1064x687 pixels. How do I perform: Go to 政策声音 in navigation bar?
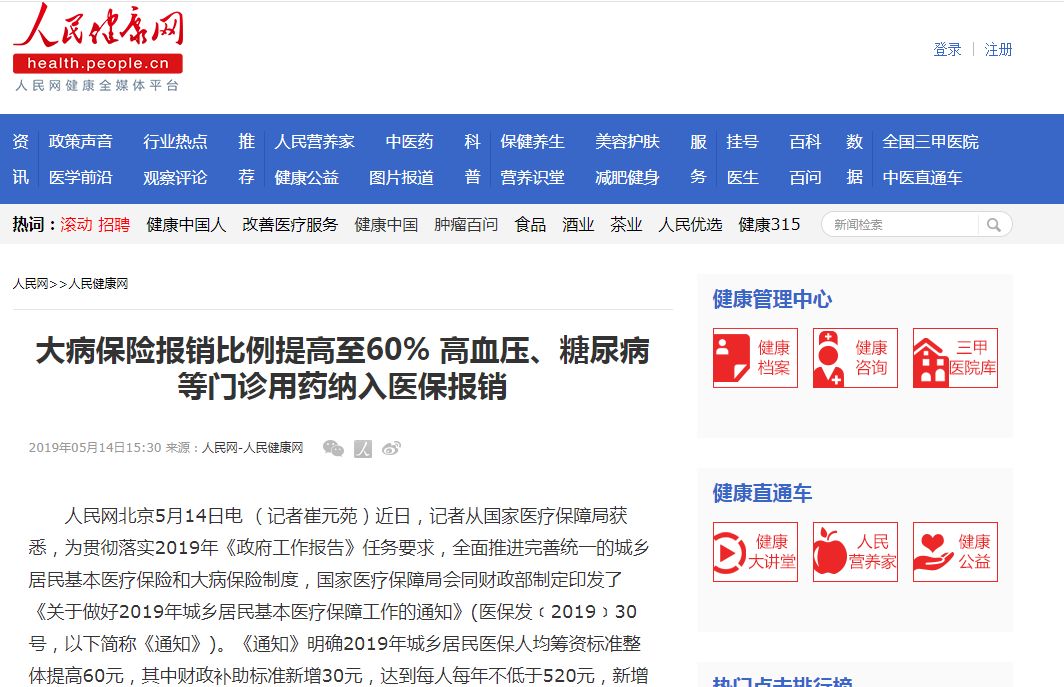point(81,142)
